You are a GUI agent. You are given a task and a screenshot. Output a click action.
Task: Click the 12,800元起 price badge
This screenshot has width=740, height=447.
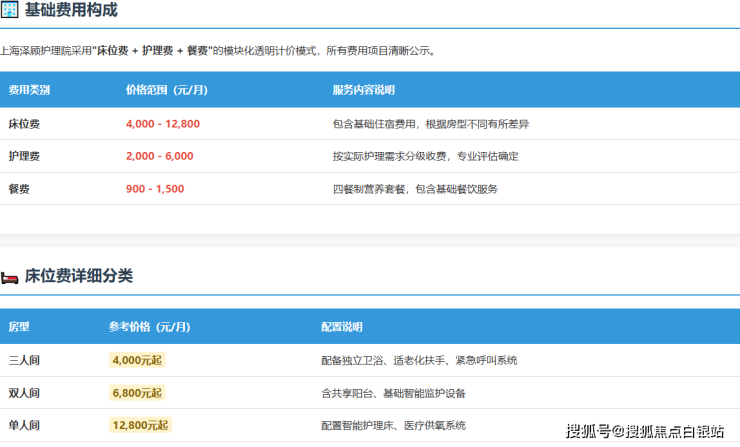(139, 425)
